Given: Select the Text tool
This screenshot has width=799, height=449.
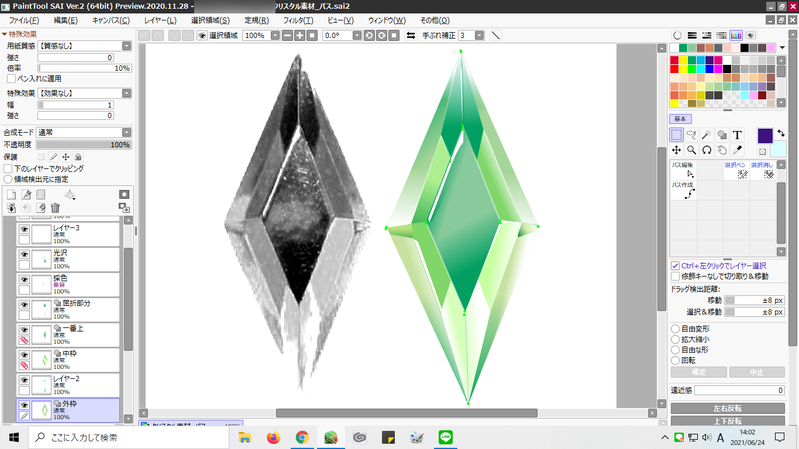Looking at the screenshot, I should [737, 135].
